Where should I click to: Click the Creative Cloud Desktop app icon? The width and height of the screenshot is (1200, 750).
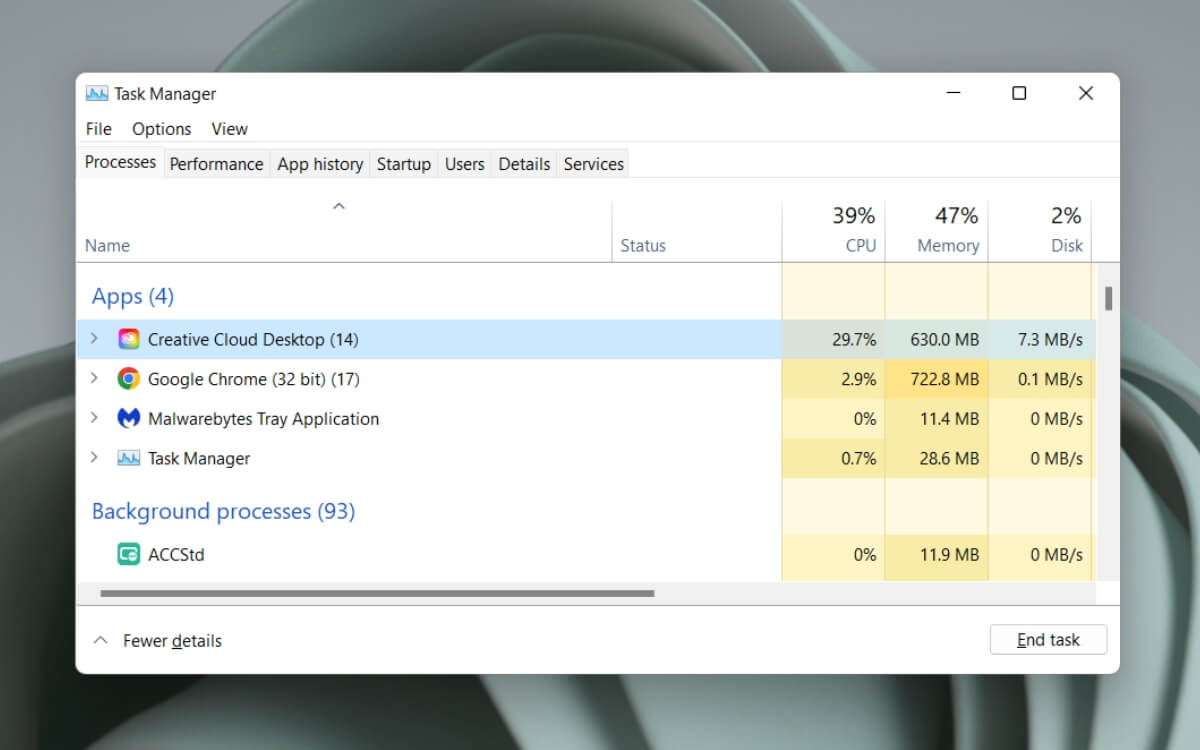[128, 339]
